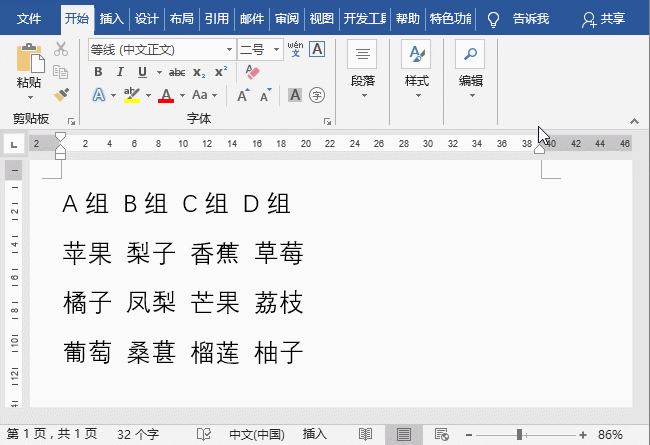Screen dimensions: 650x445
Task: Expand the Paste options arrow
Action: (30, 97)
